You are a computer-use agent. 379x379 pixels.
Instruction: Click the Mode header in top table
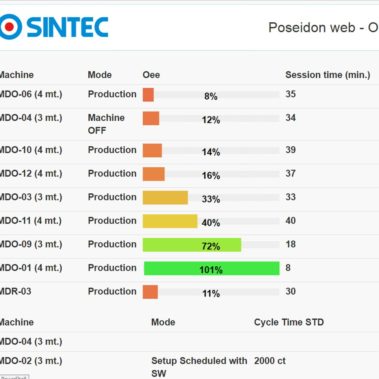[x=99, y=75]
